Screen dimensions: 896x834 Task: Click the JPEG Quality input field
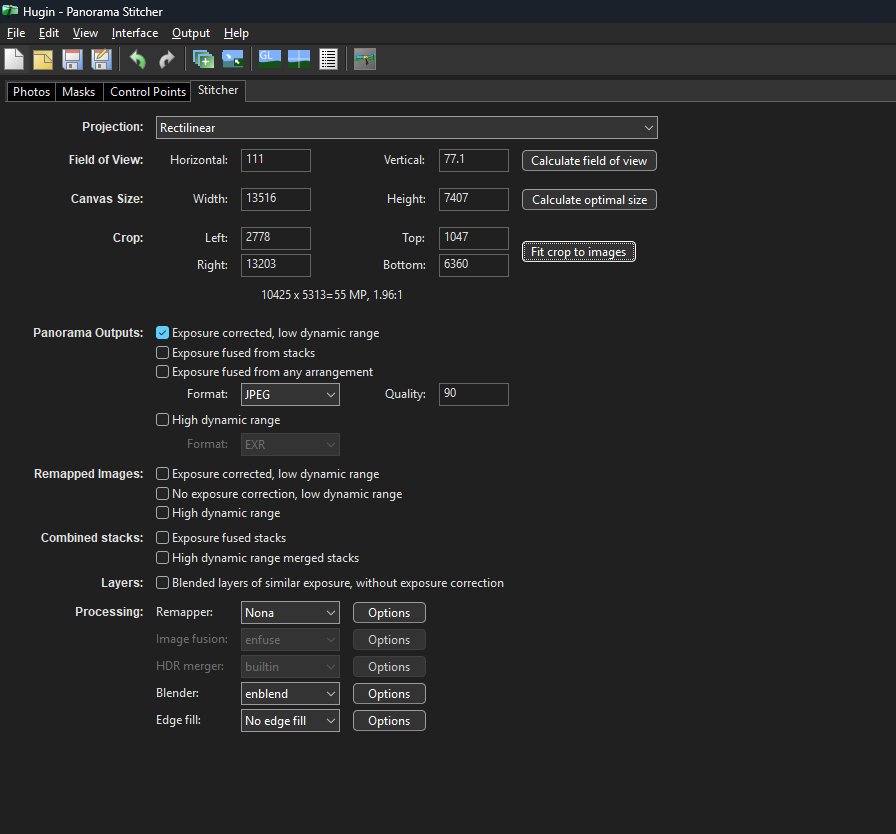pos(474,394)
